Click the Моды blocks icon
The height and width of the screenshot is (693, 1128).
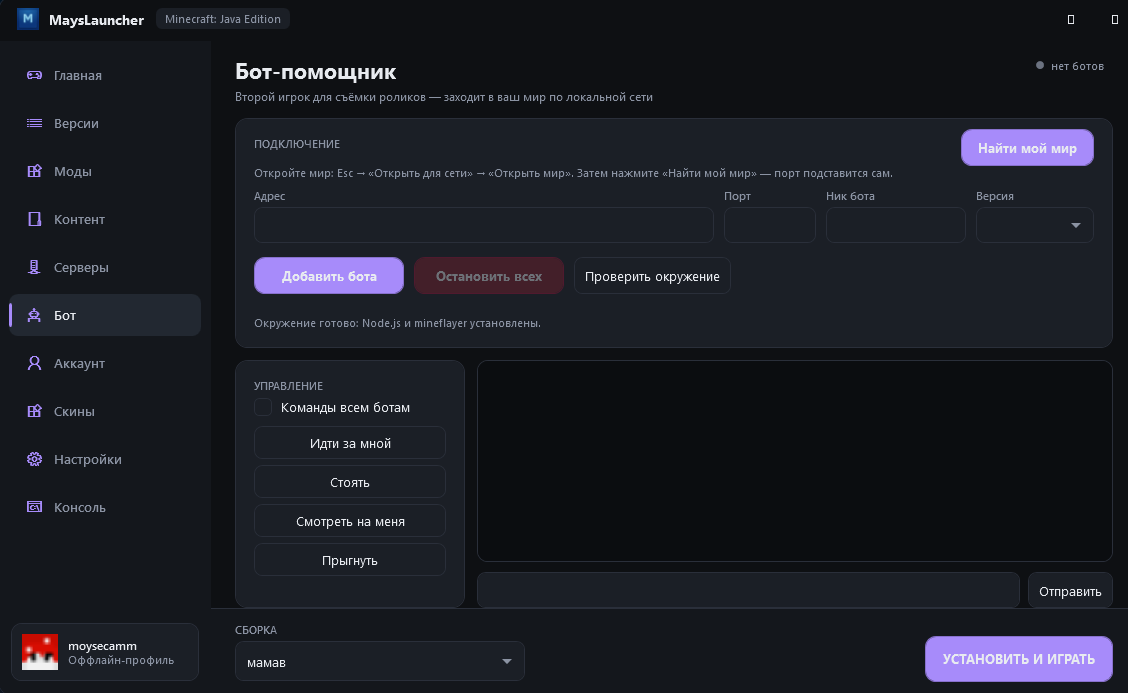34,171
